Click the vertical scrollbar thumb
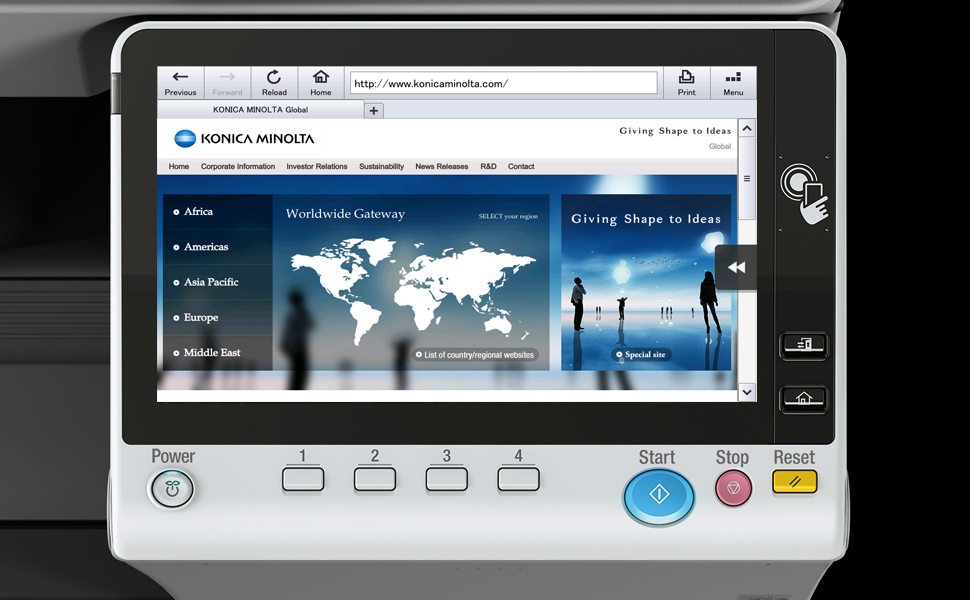The height and width of the screenshot is (600, 970). coord(747,179)
